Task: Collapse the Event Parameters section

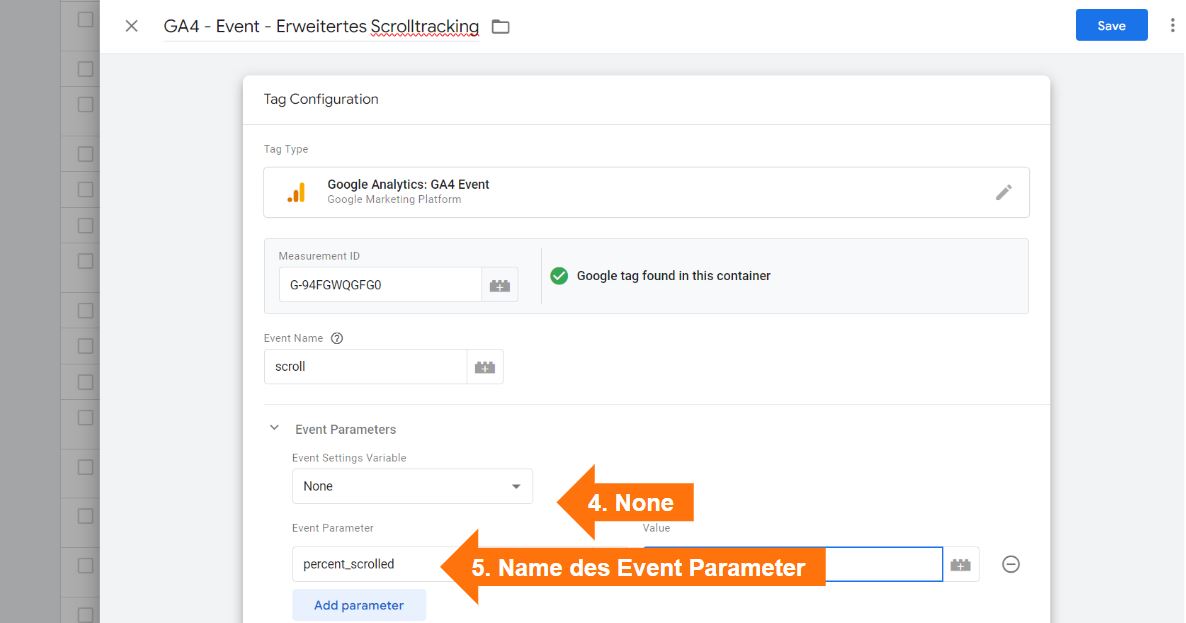Action: pyautogui.click(x=274, y=427)
